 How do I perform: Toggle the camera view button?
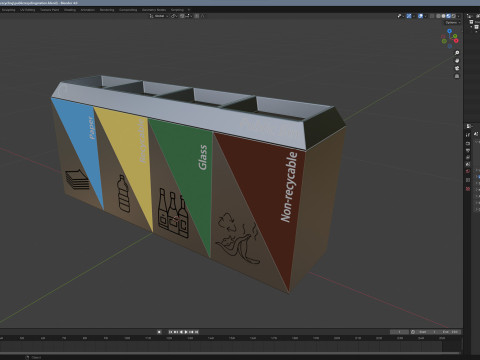tap(457, 68)
